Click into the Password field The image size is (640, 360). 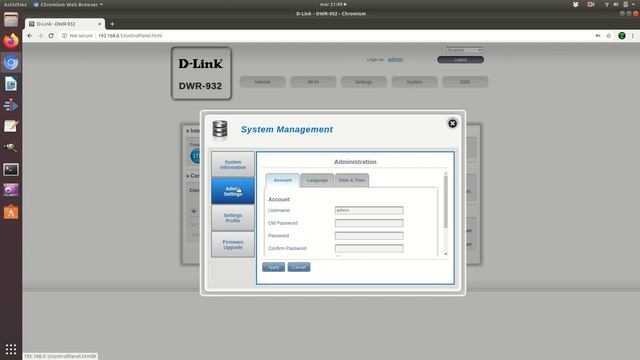coord(369,236)
